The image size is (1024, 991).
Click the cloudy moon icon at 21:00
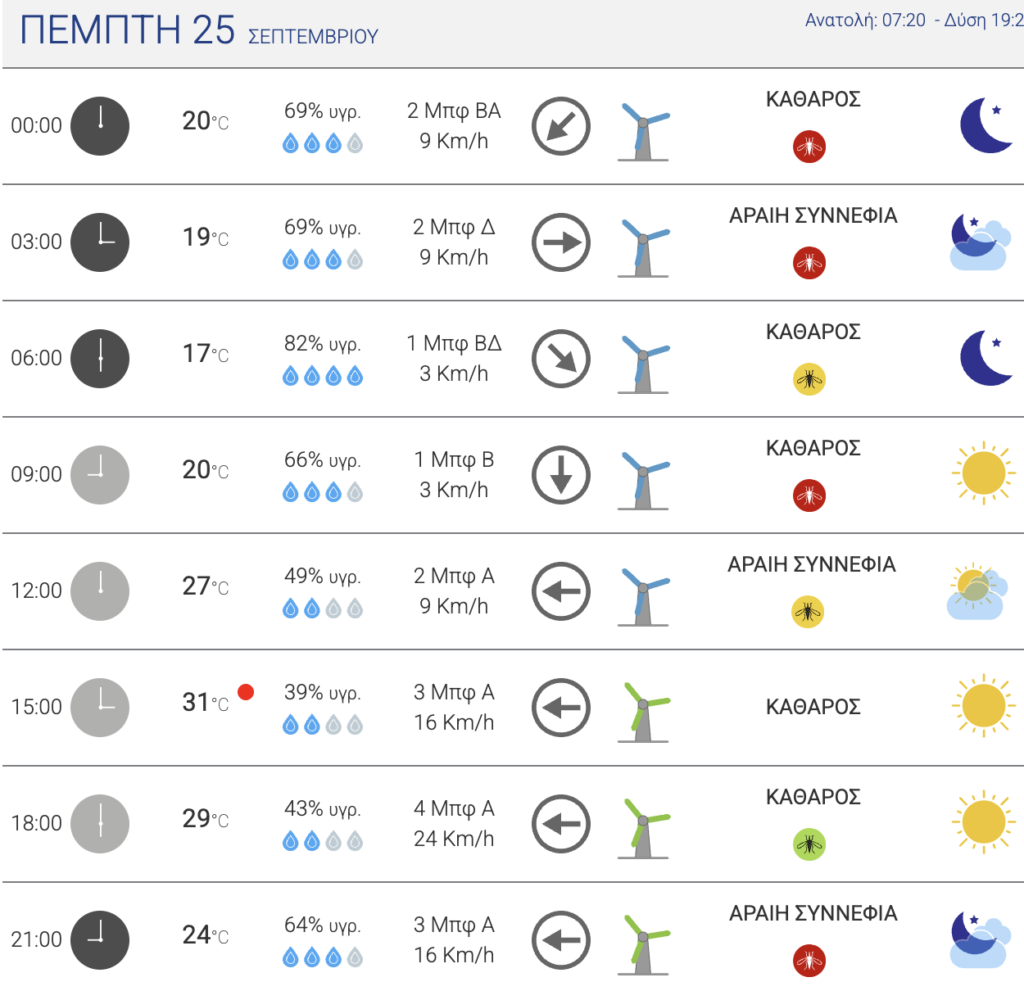pos(980,939)
